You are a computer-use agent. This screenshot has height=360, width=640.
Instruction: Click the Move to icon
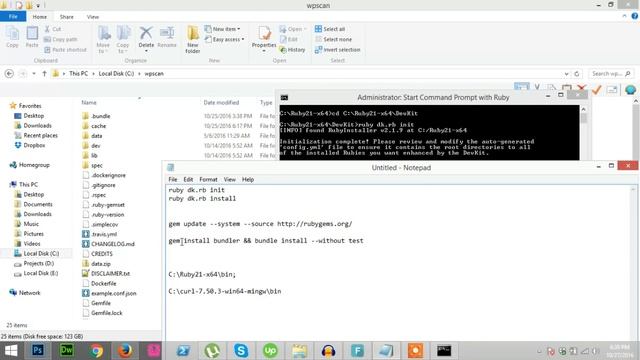(103, 40)
